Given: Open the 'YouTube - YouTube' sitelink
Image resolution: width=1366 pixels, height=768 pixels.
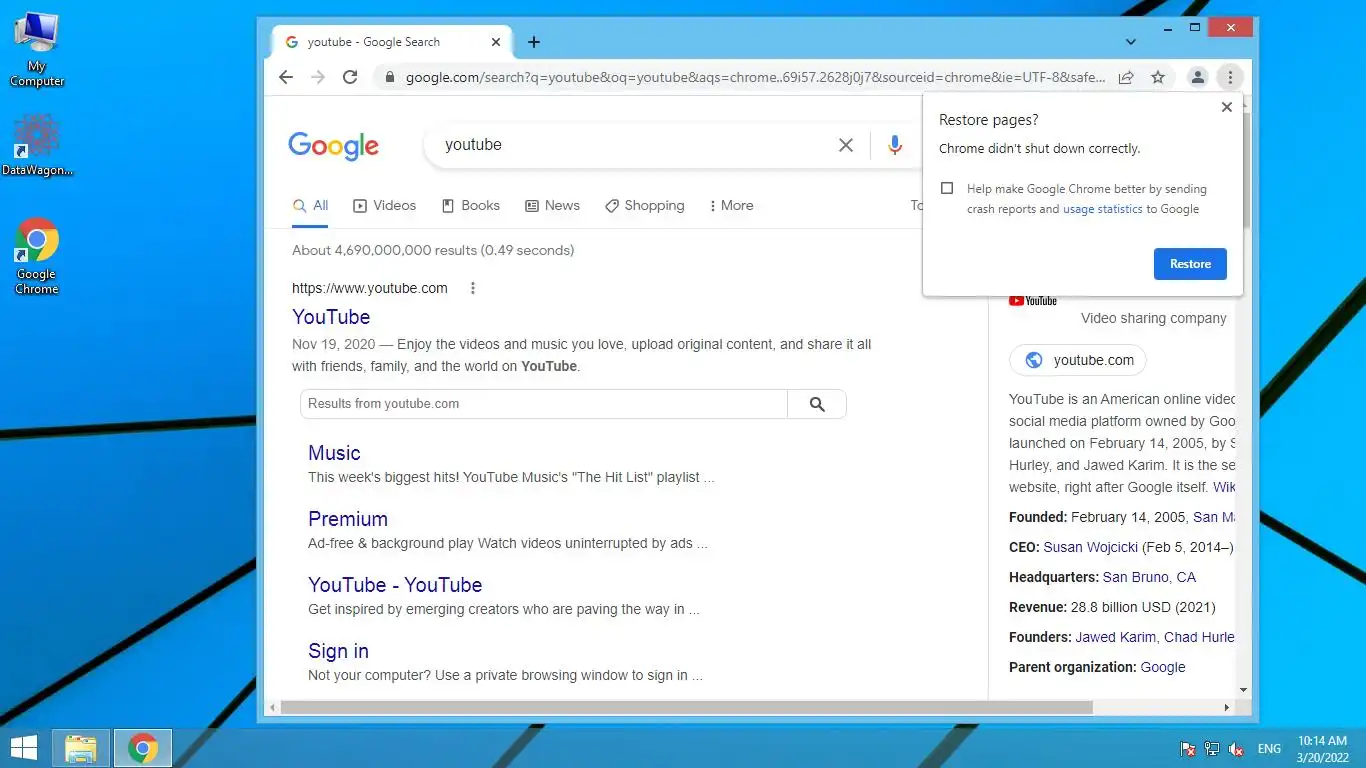Looking at the screenshot, I should tap(395, 585).
